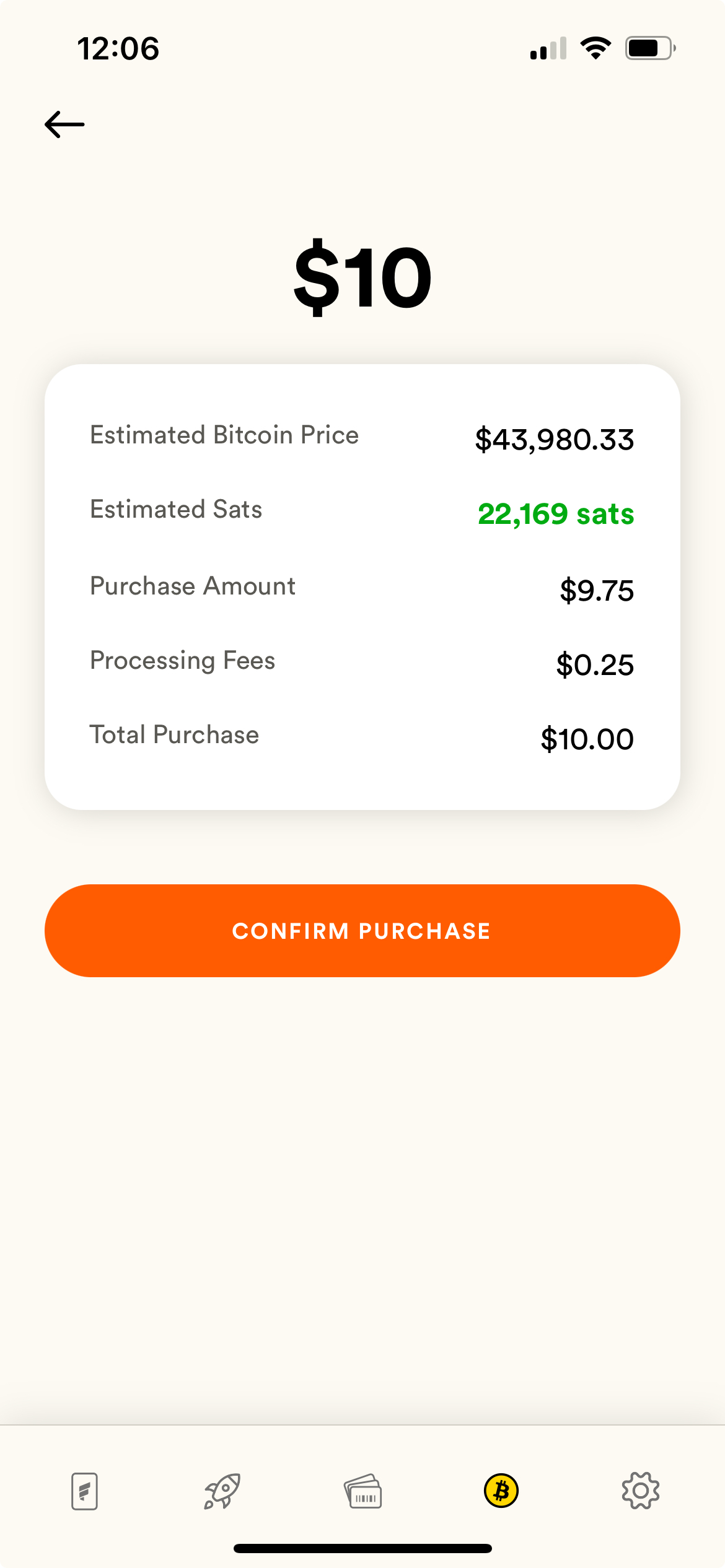Select the Bitcoin tab icon
Screen dimensions: 725x1568
[x=501, y=1491]
